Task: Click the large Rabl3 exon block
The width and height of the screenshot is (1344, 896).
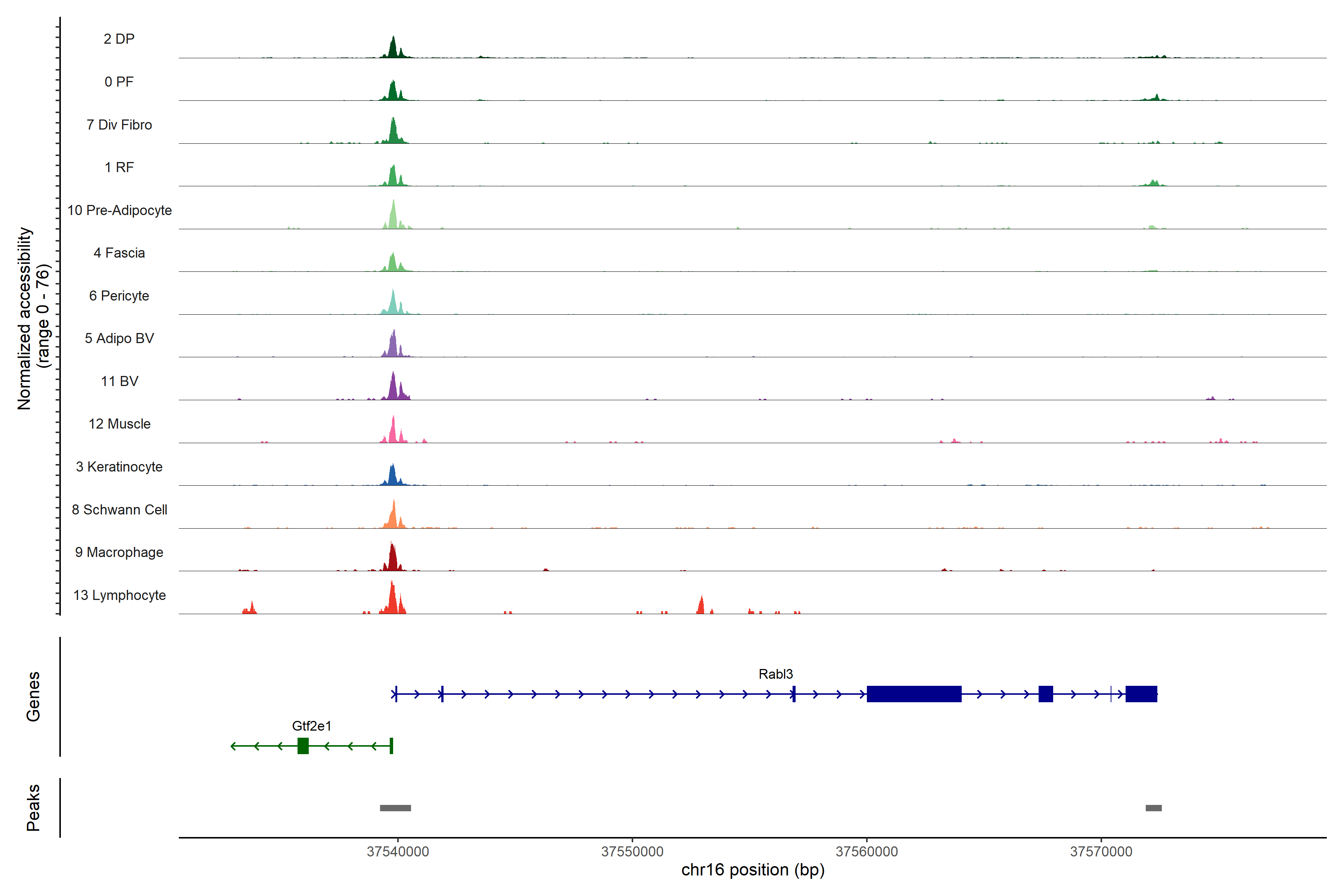Action: [x=914, y=694]
